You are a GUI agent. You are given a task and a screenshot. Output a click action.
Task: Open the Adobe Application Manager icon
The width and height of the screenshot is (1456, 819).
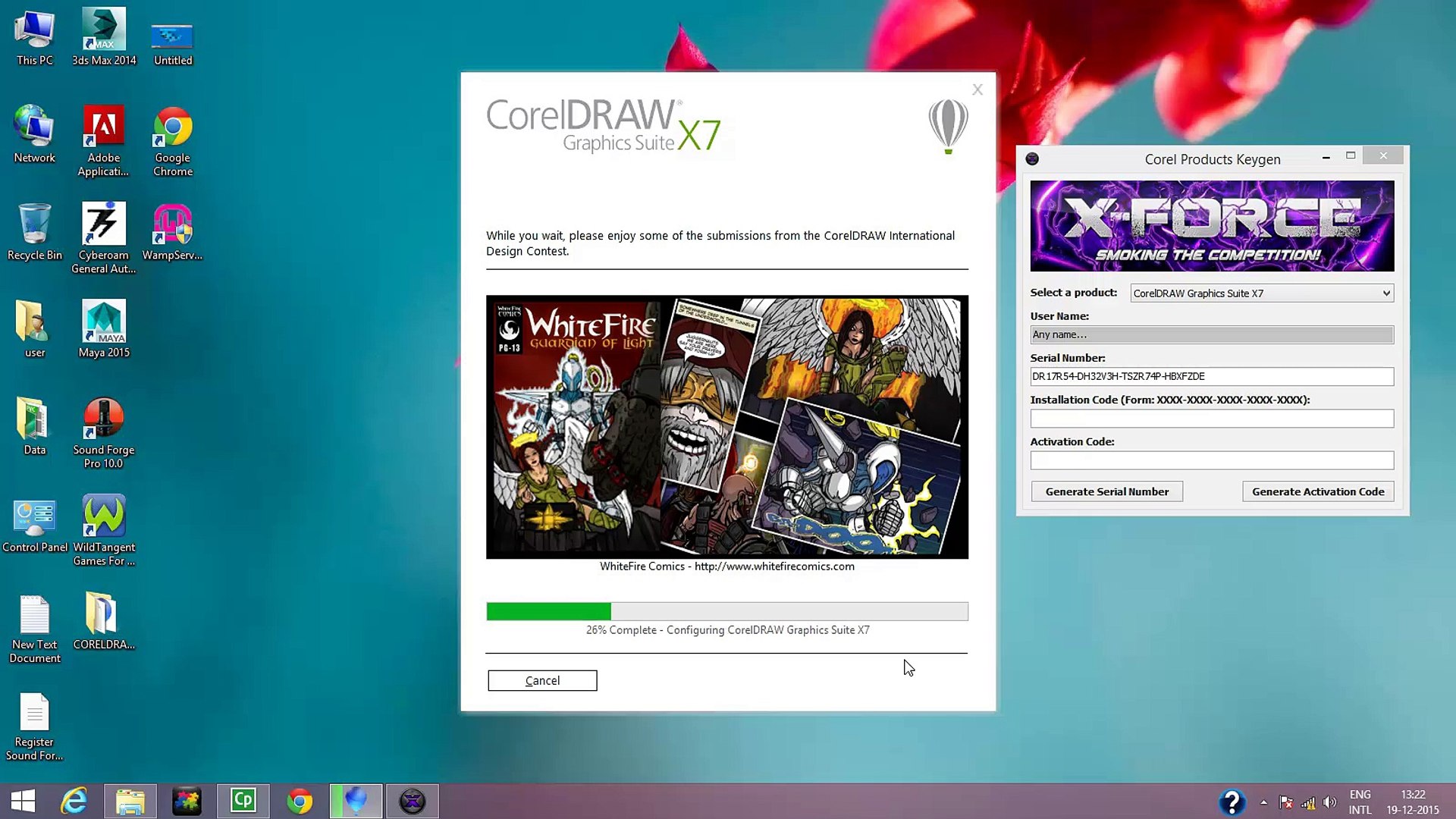coord(104,134)
